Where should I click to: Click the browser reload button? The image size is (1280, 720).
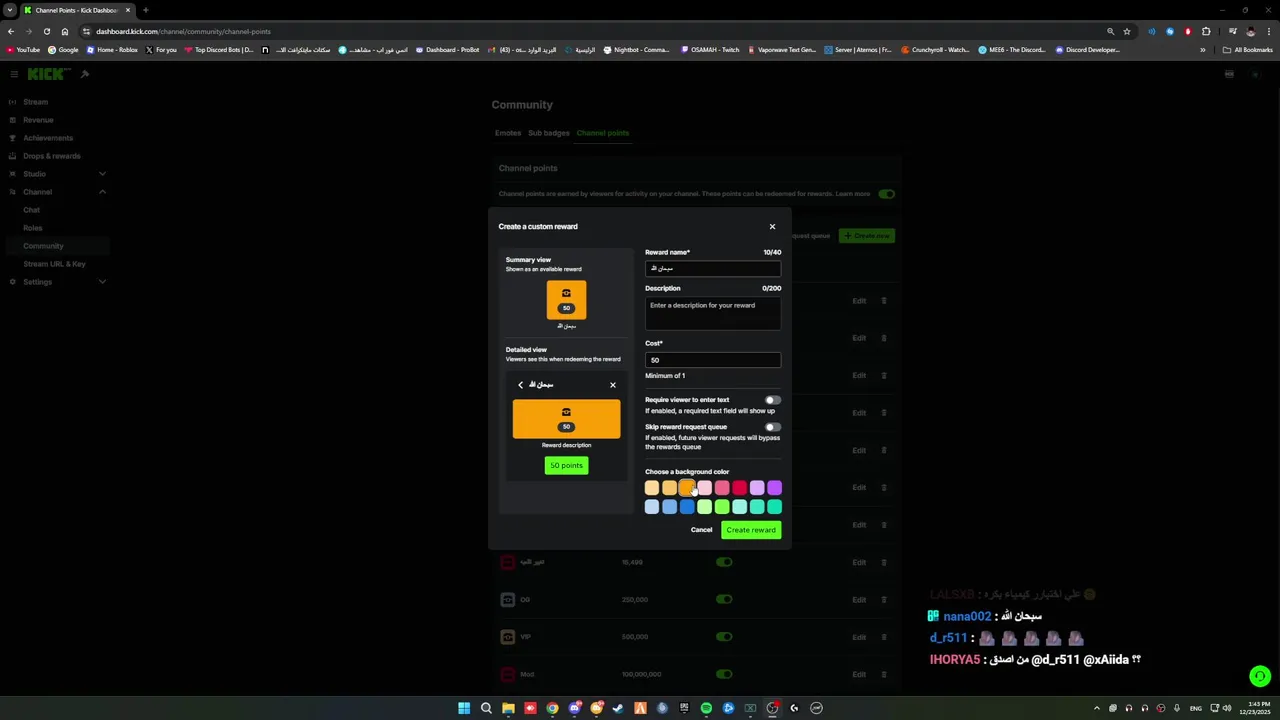pos(47,31)
